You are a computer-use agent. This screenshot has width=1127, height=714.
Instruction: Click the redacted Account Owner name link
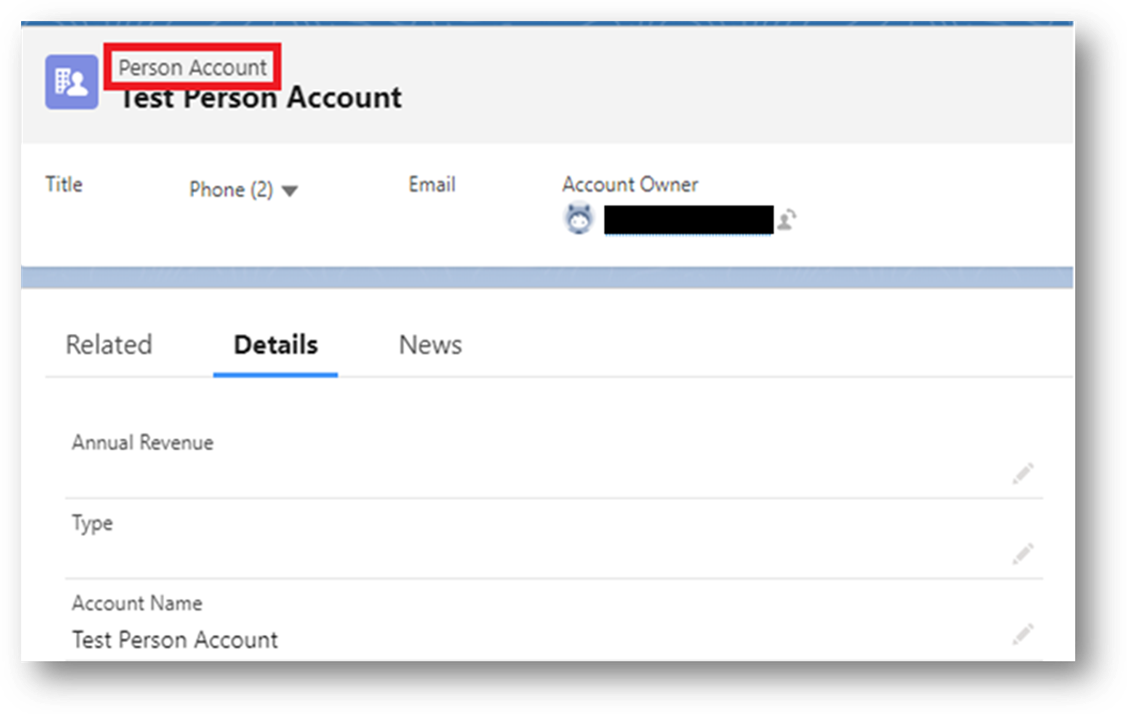(x=689, y=220)
